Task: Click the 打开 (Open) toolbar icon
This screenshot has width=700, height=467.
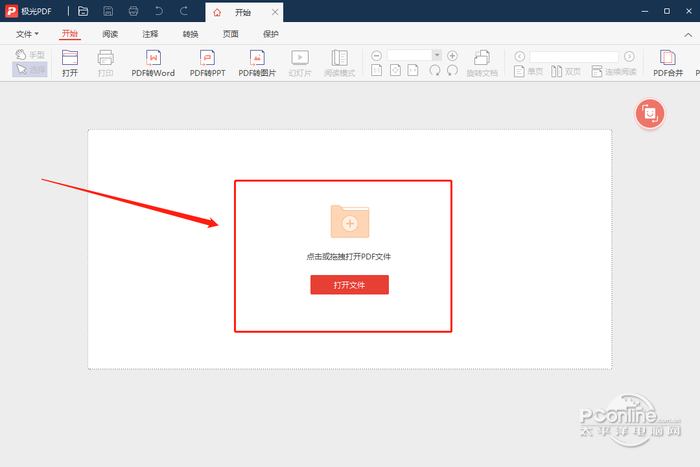Action: click(70, 63)
